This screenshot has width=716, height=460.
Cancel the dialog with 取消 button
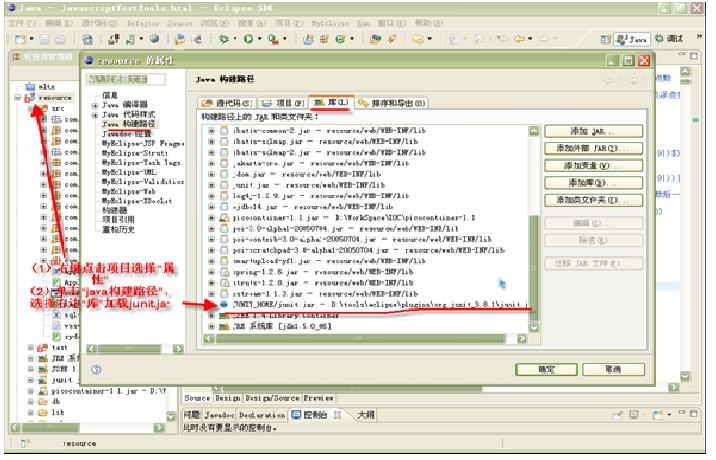point(613,369)
